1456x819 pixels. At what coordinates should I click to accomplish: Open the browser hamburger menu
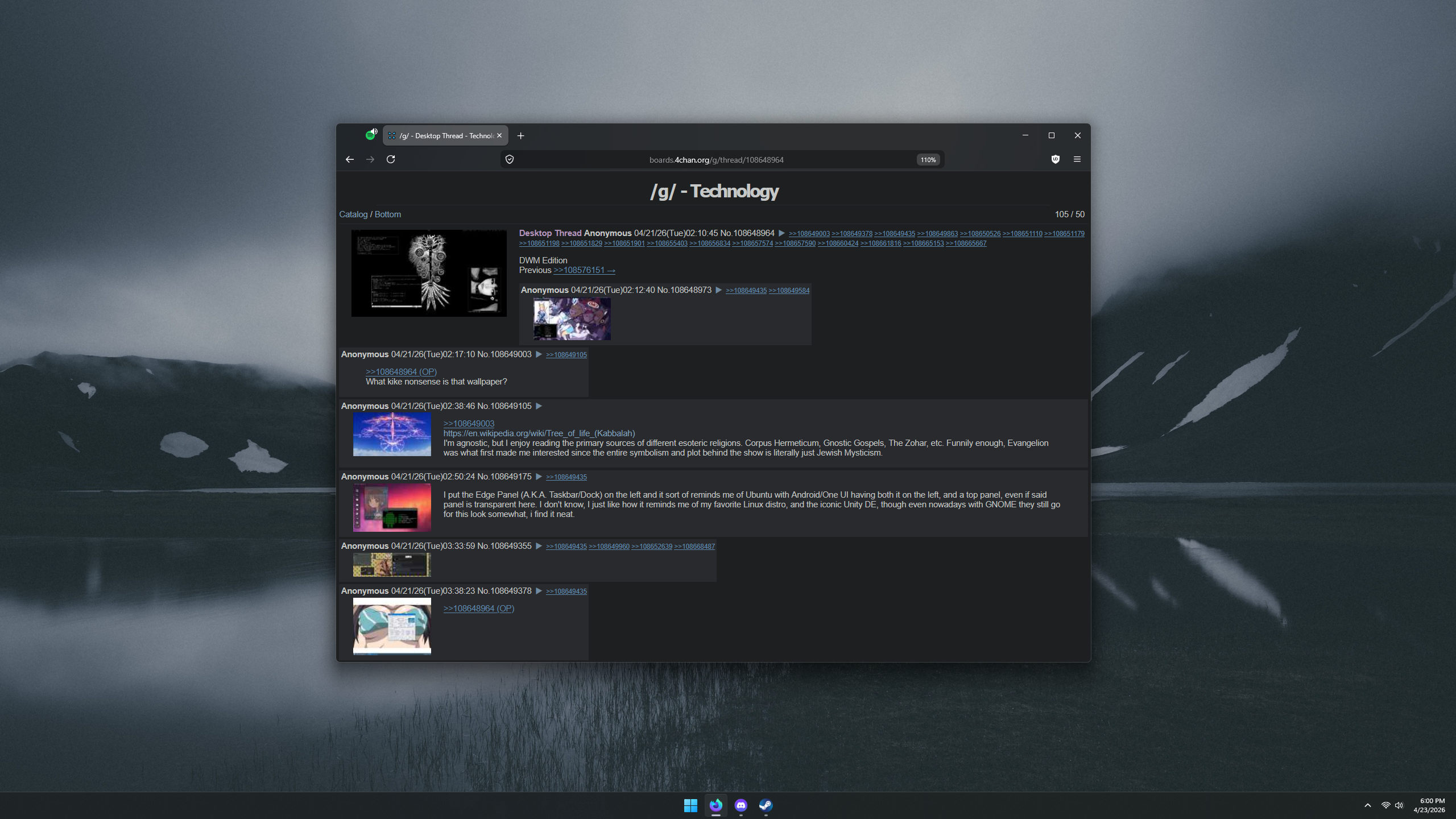point(1077,160)
